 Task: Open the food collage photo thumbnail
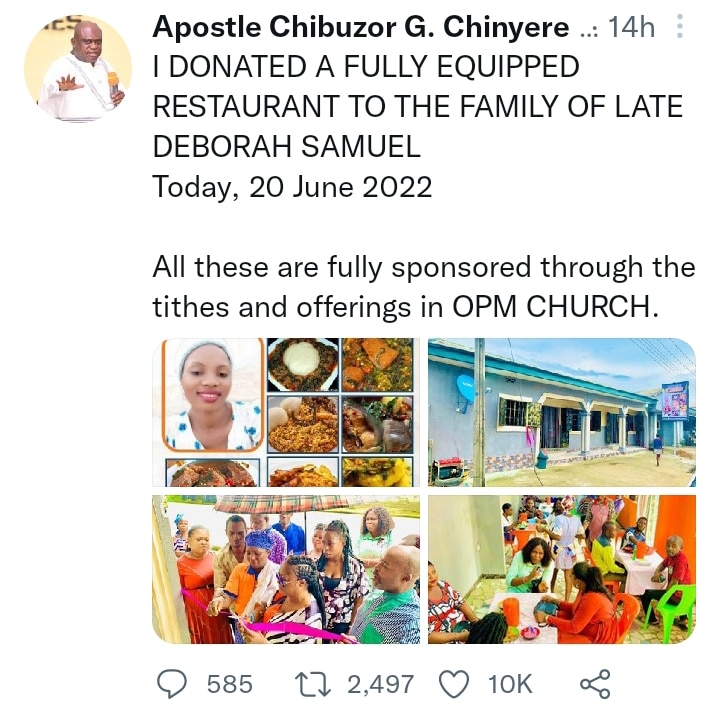[x=288, y=412]
